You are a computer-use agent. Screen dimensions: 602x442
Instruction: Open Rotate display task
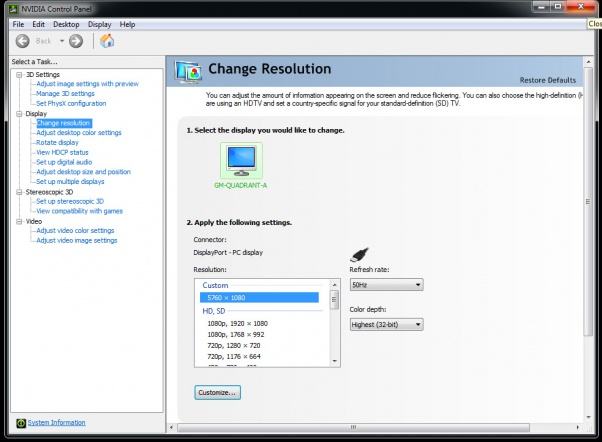point(57,142)
